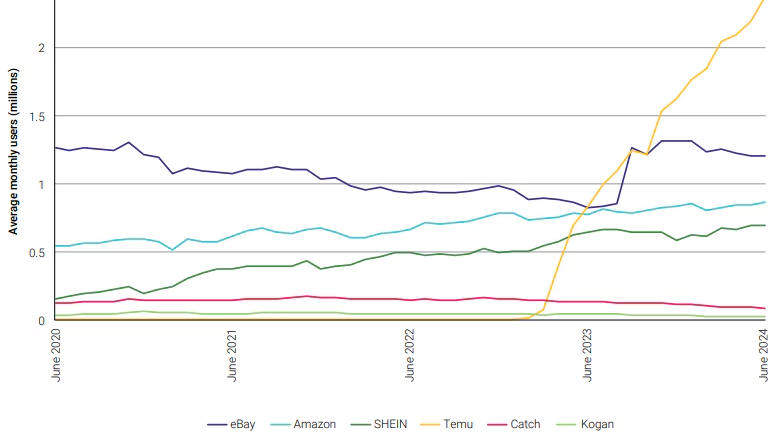Viewport: 775px width, 437px height.
Task: Click the Kogan legend entry
Action: [585, 424]
